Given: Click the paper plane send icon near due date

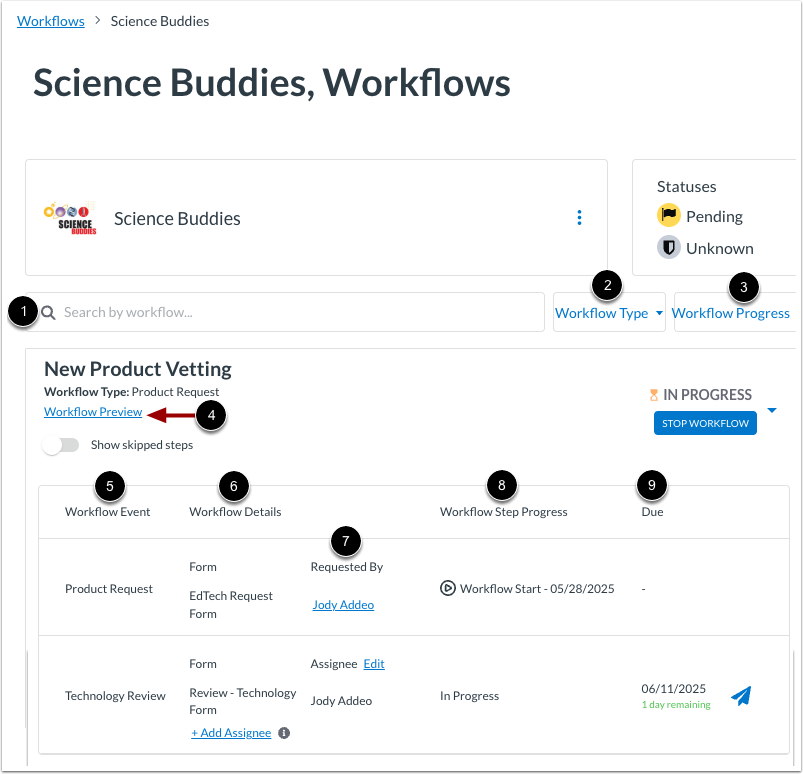Looking at the screenshot, I should click(x=740, y=695).
